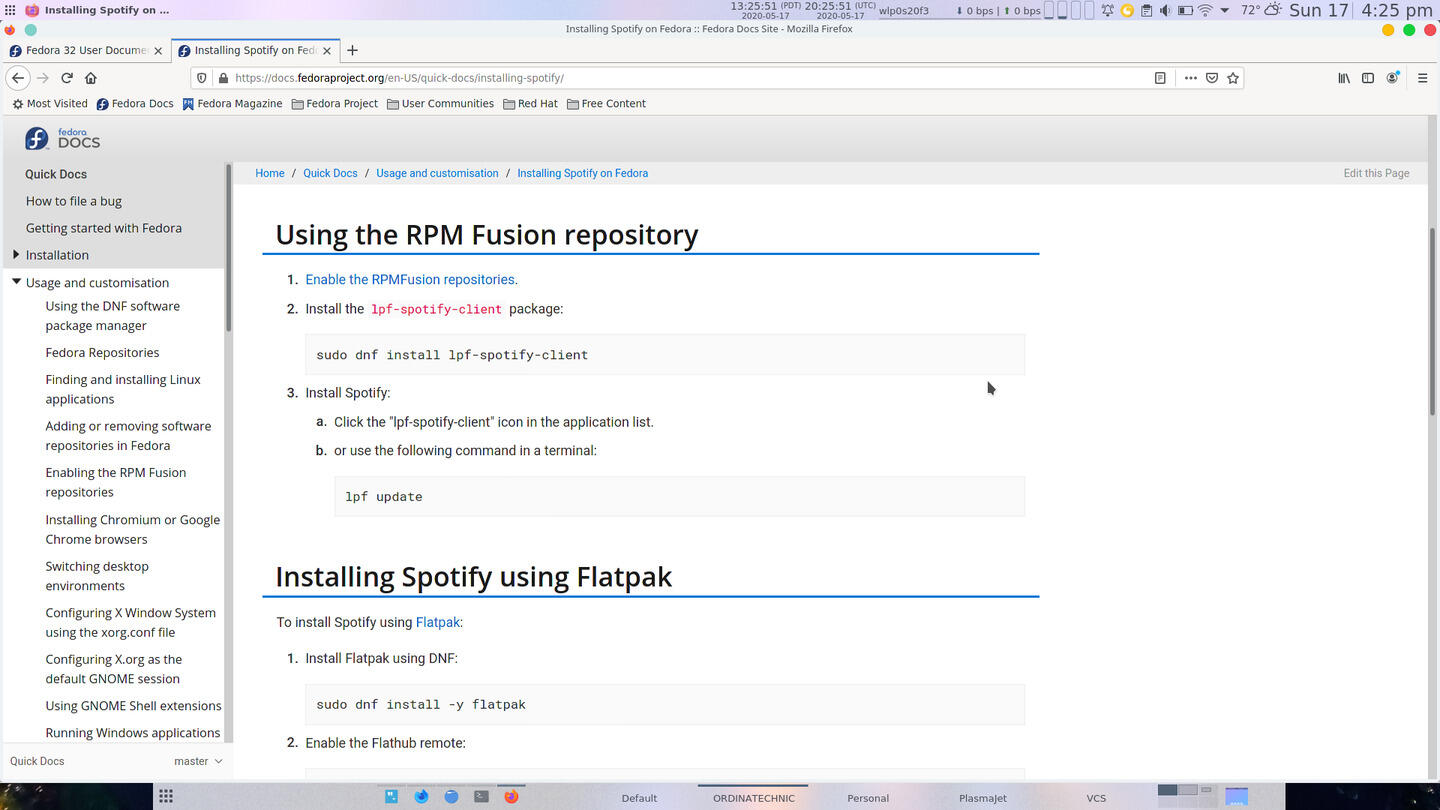
Task: Click the page vertical scrollbar thumb
Action: (x=1433, y=321)
